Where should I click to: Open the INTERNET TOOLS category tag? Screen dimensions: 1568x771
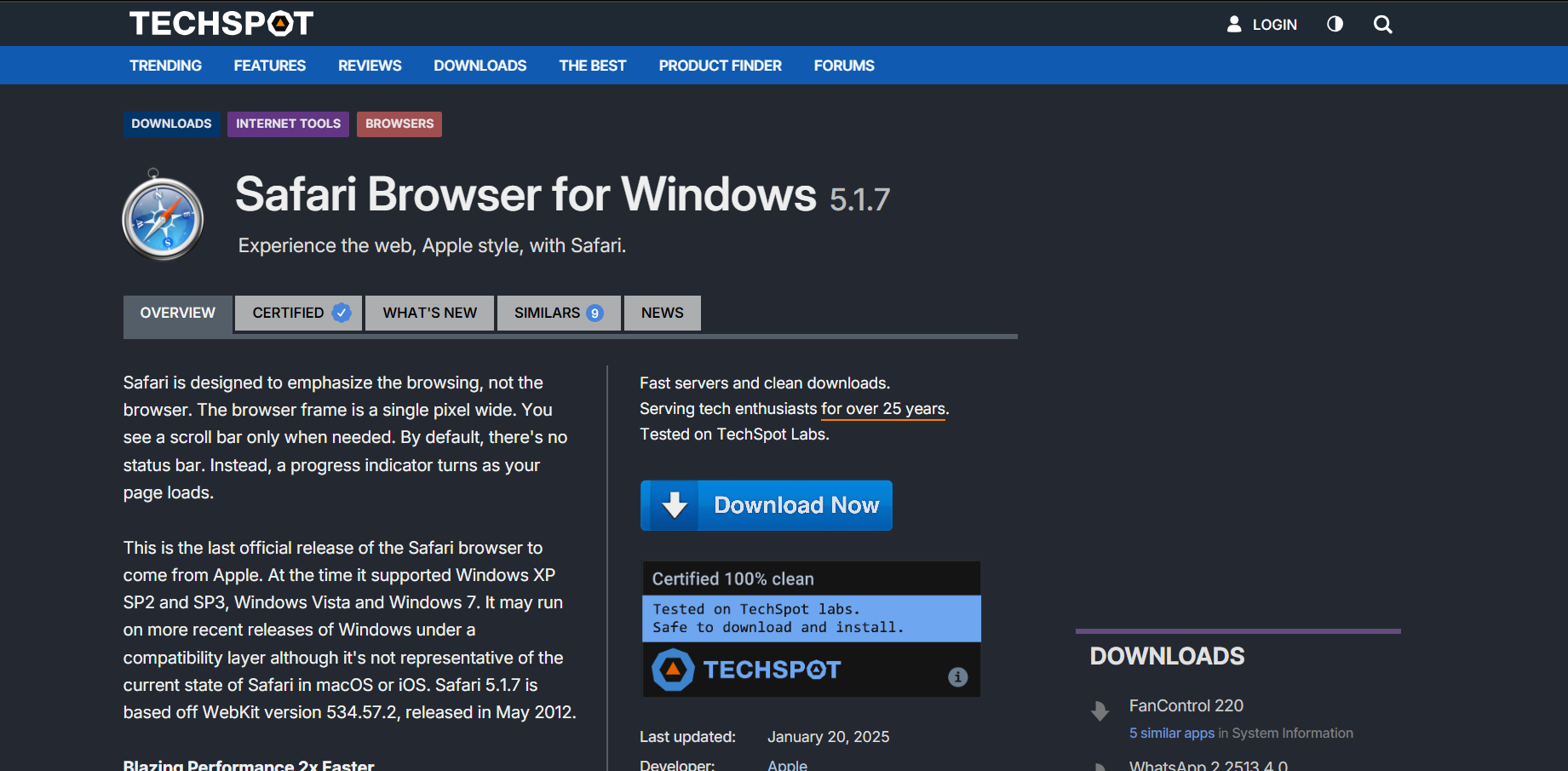click(x=288, y=124)
